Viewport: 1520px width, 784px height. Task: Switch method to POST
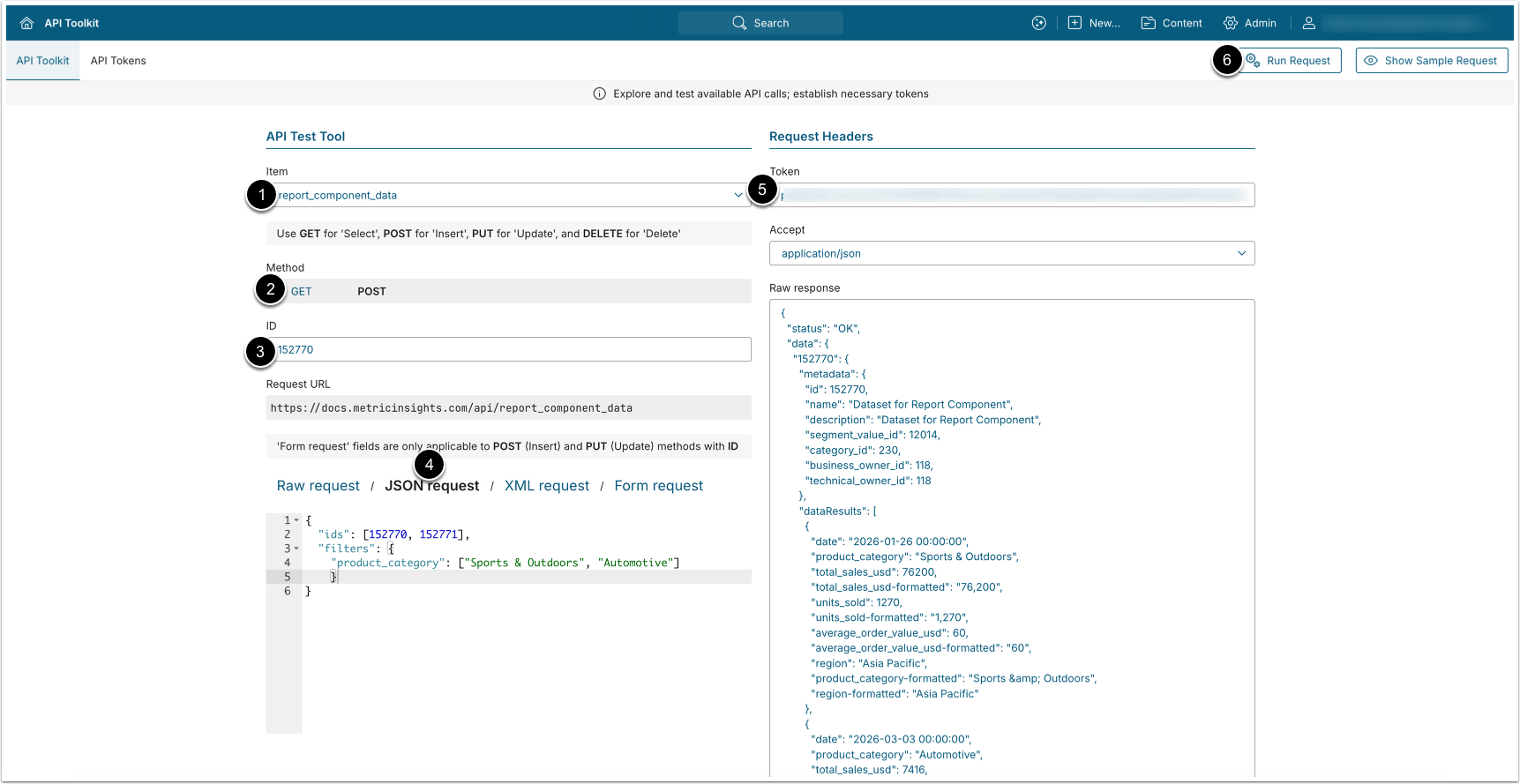[371, 292]
